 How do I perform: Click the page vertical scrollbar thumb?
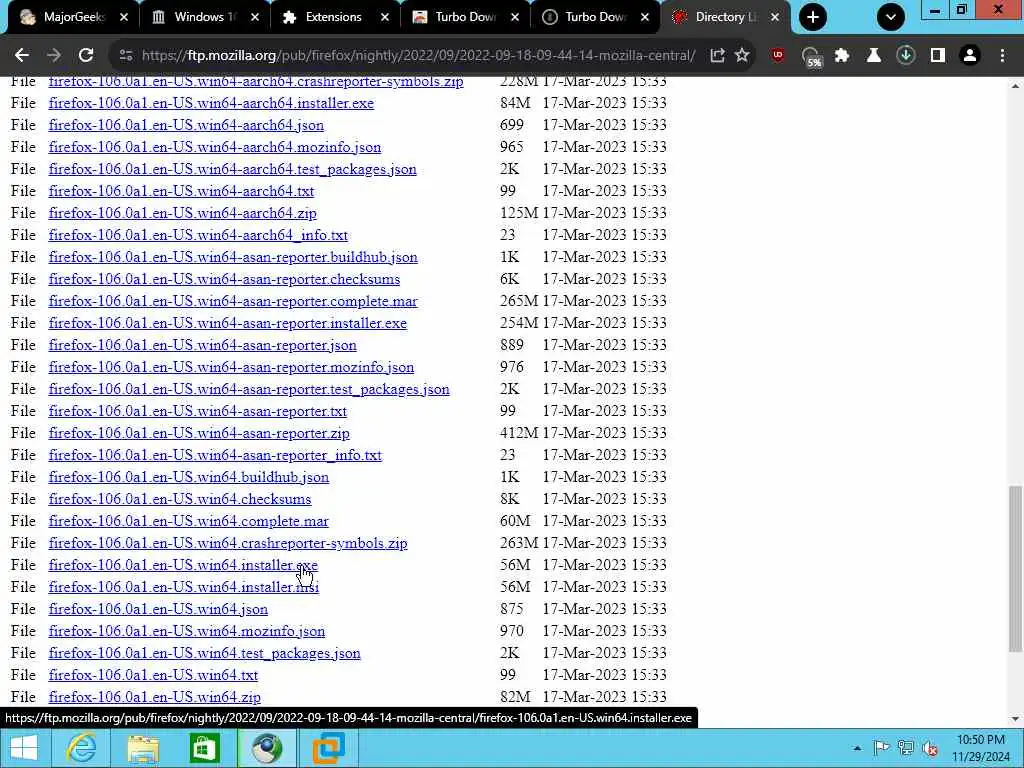(x=1015, y=568)
